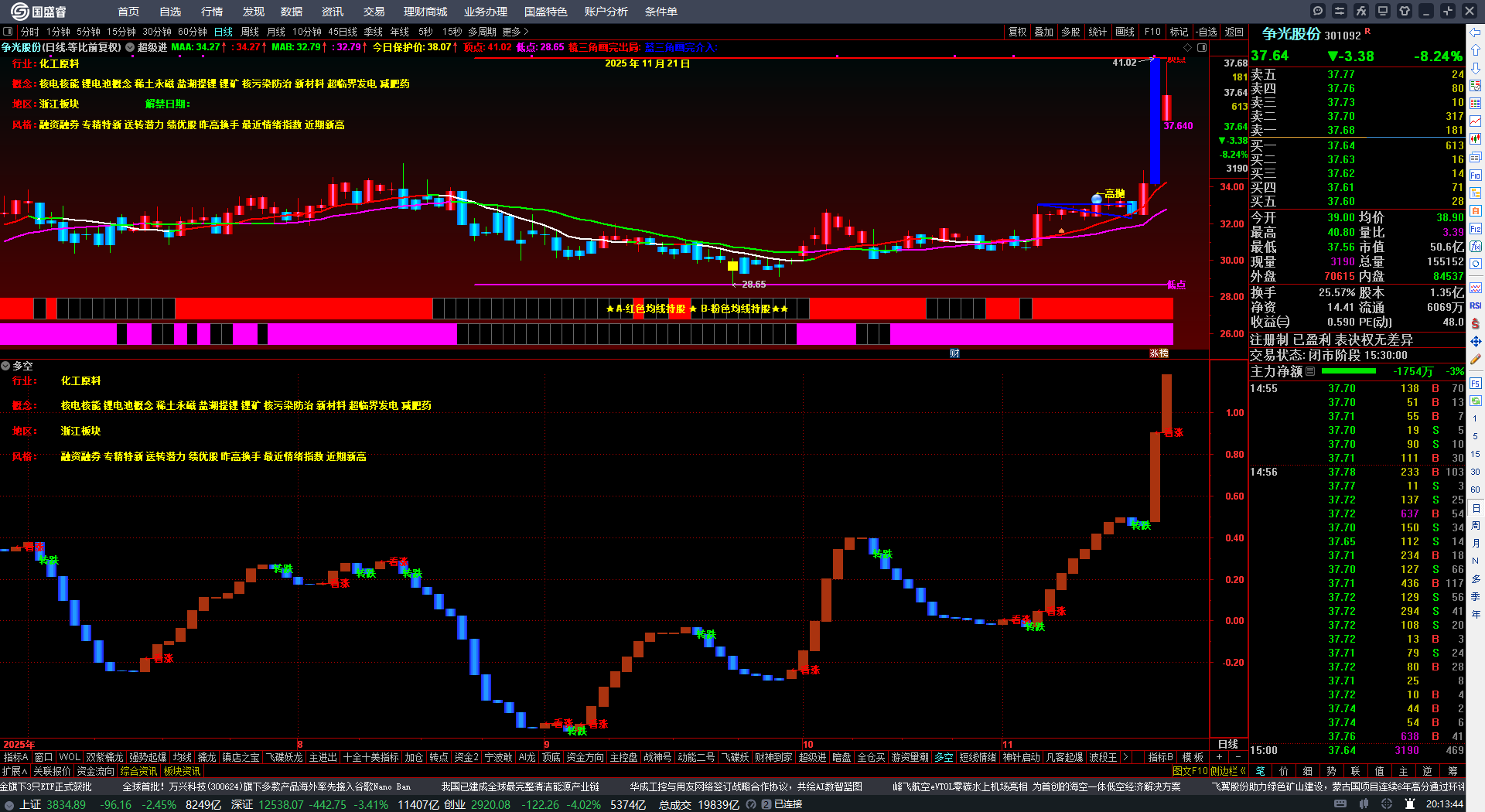This screenshot has height=812, width=1485.
Task: Open the settings sliders icon in title bar
Action: (x=1340, y=11)
